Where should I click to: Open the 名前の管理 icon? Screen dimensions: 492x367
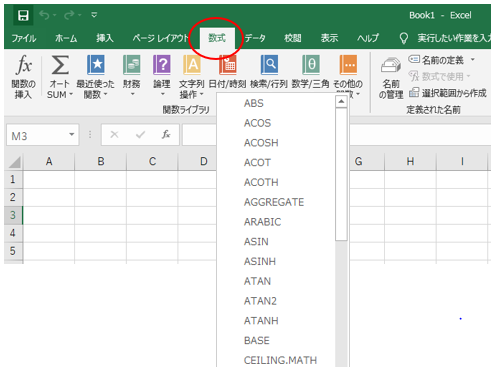pos(391,65)
